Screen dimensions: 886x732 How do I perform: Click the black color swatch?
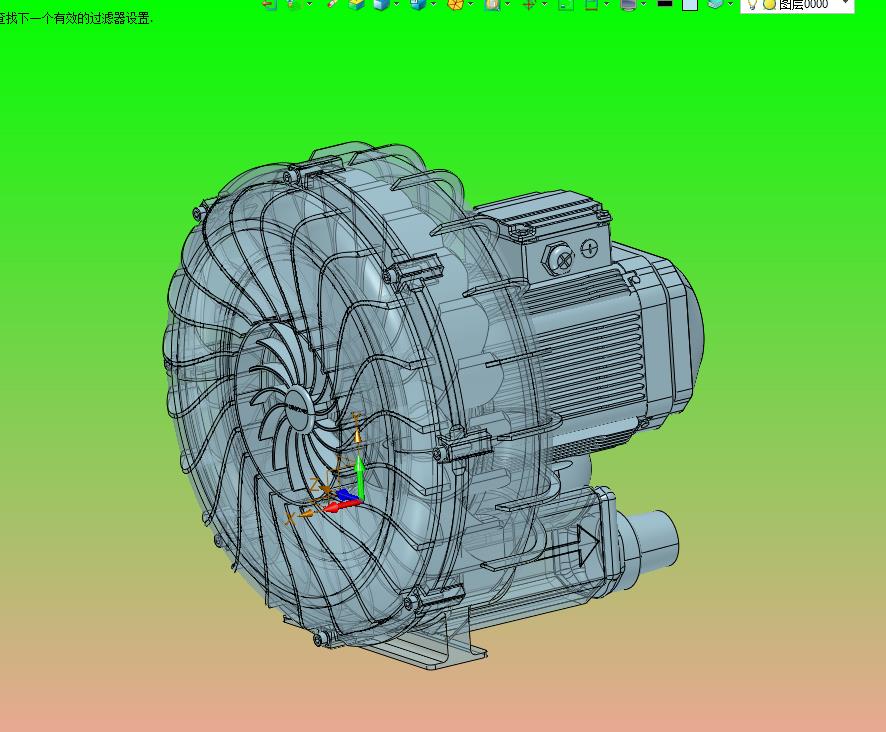665,4
